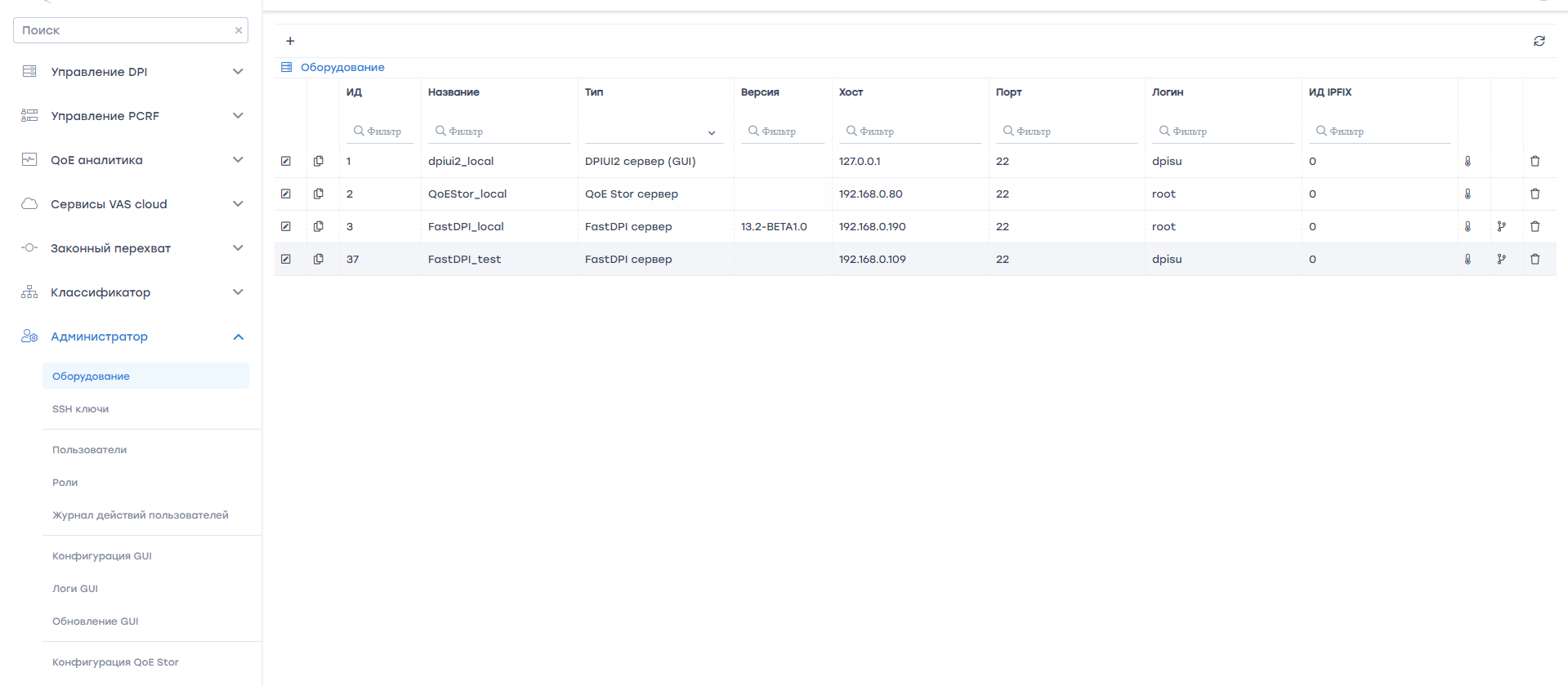The image size is (1568, 686).
Task: Edit the dpiui2_local equipment row
Action: 286,162
